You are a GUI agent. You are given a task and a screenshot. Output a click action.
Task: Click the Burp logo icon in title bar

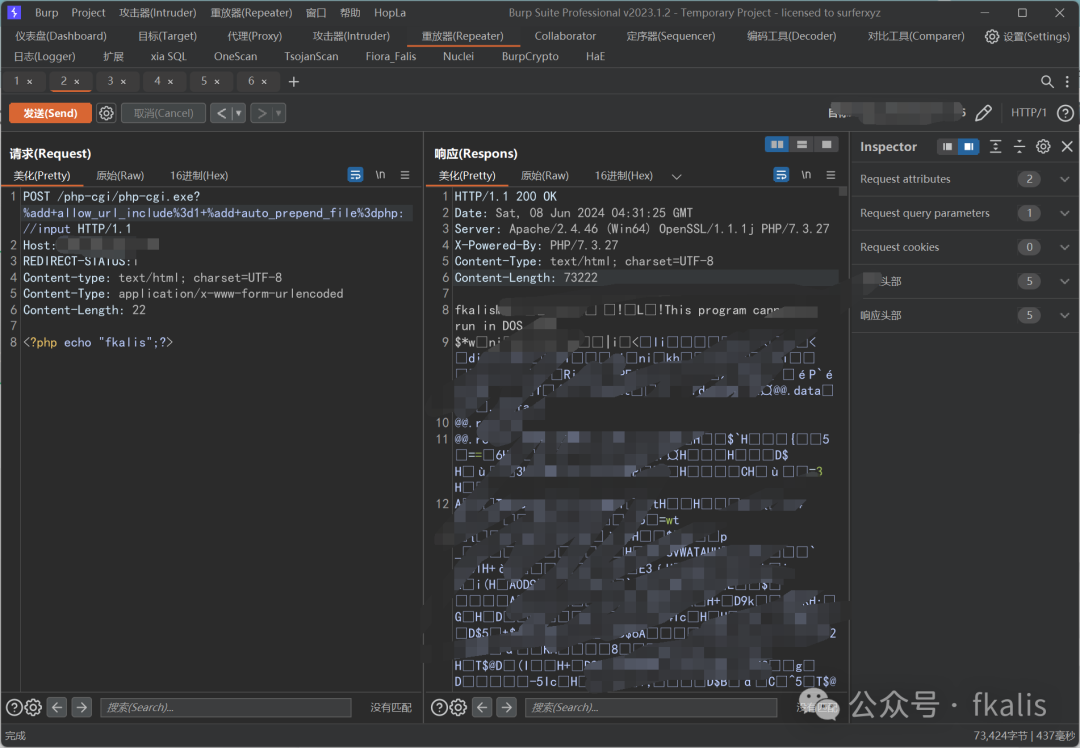14,12
